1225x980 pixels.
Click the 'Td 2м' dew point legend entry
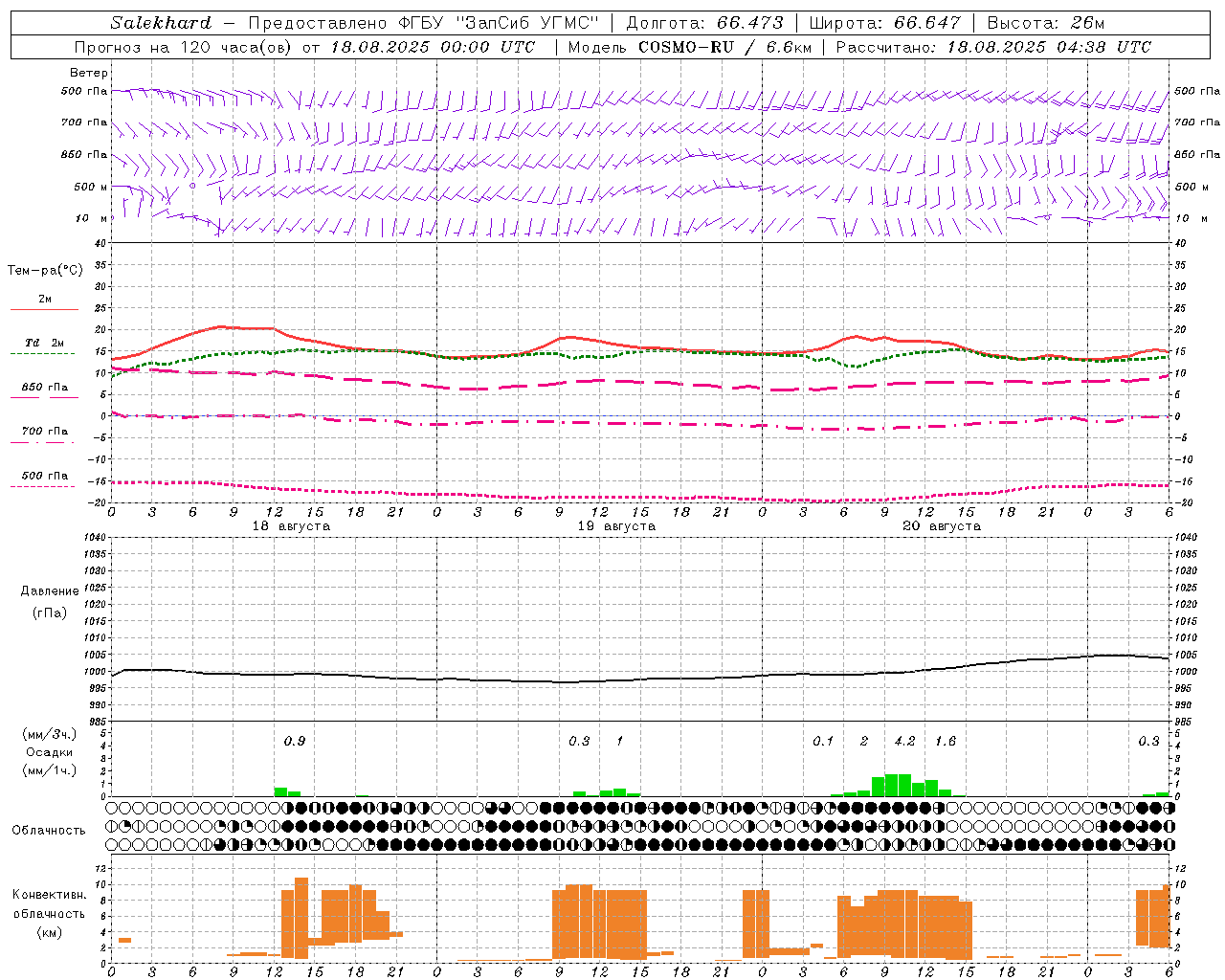tap(45, 343)
